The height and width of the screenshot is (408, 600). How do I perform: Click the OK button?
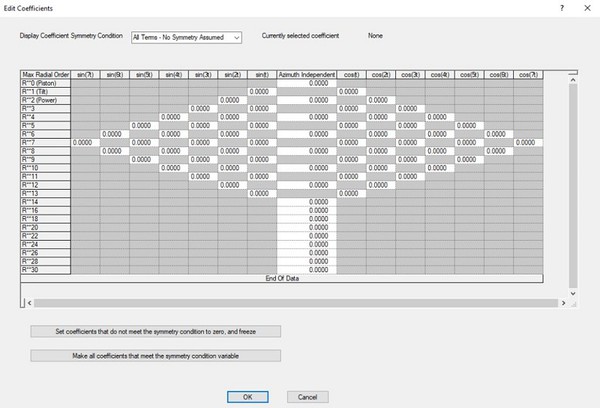(x=247, y=397)
